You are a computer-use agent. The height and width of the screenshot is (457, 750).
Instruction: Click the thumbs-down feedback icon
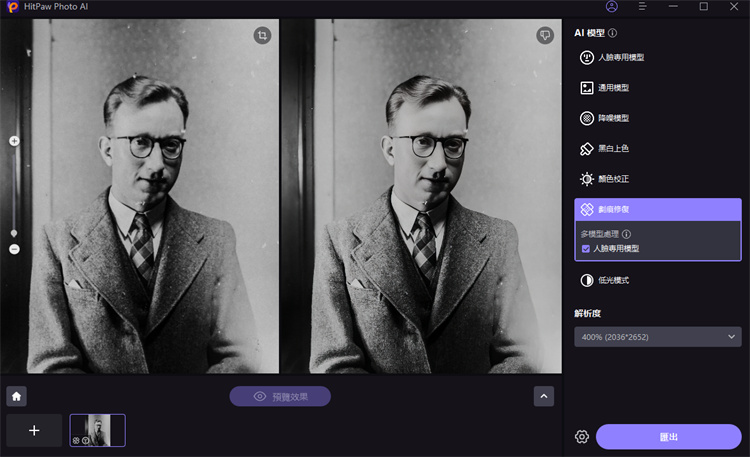tap(544, 35)
